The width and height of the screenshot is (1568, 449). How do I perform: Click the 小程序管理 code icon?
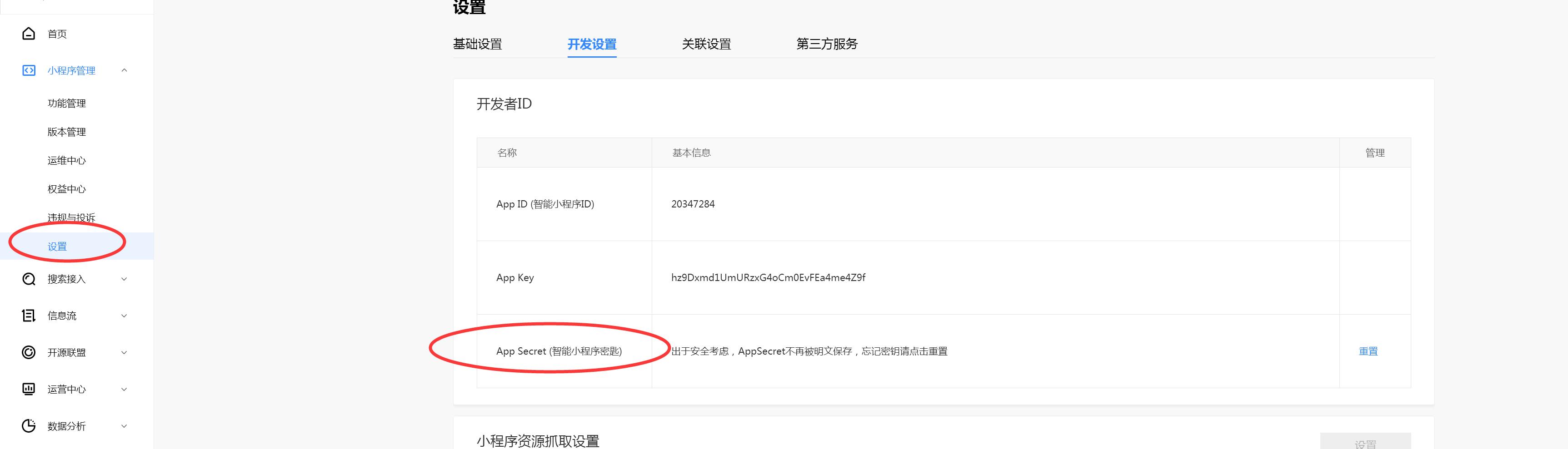[x=29, y=70]
